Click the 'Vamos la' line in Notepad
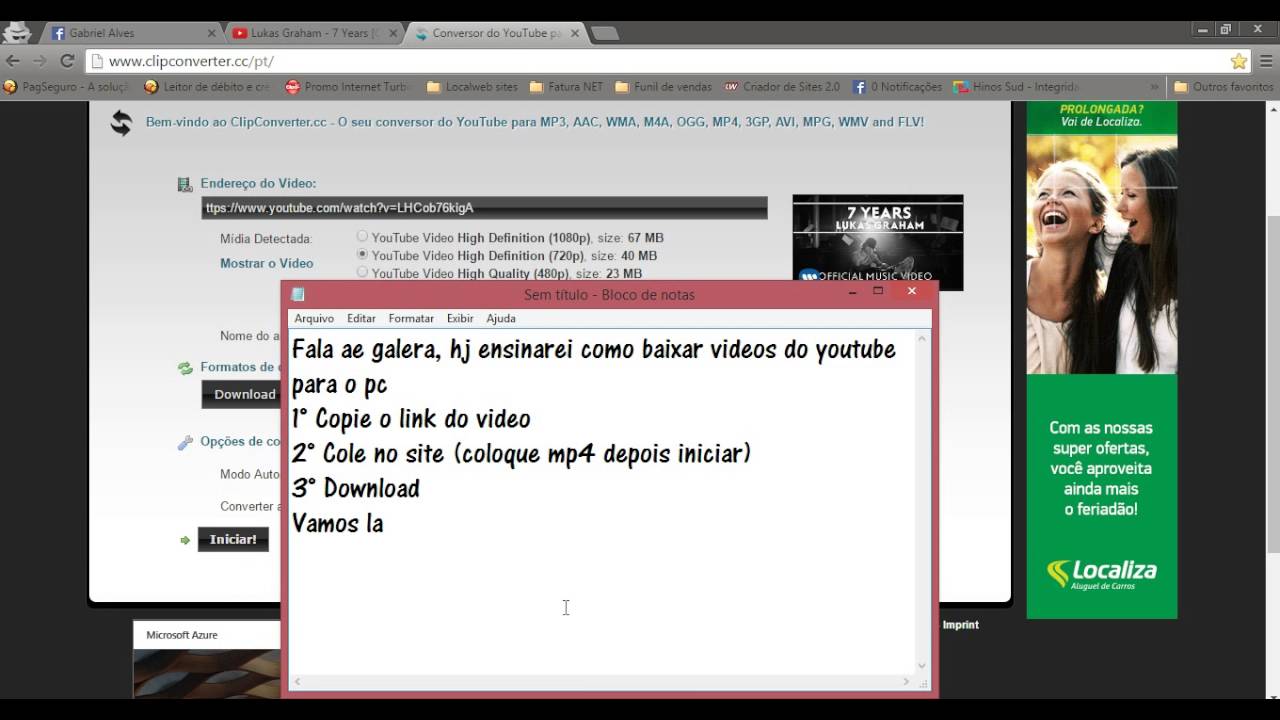 click(x=338, y=523)
